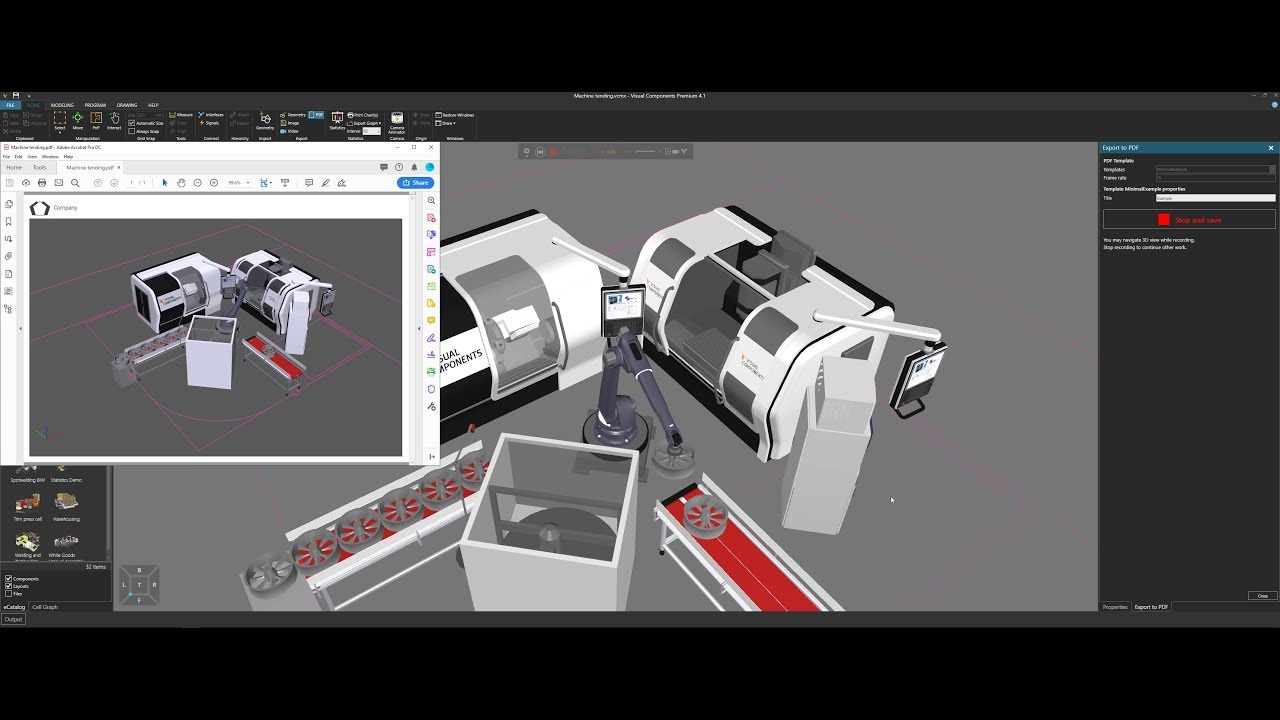Open the Signals connect tool
The width and height of the screenshot is (1280, 720).
pyautogui.click(x=209, y=123)
